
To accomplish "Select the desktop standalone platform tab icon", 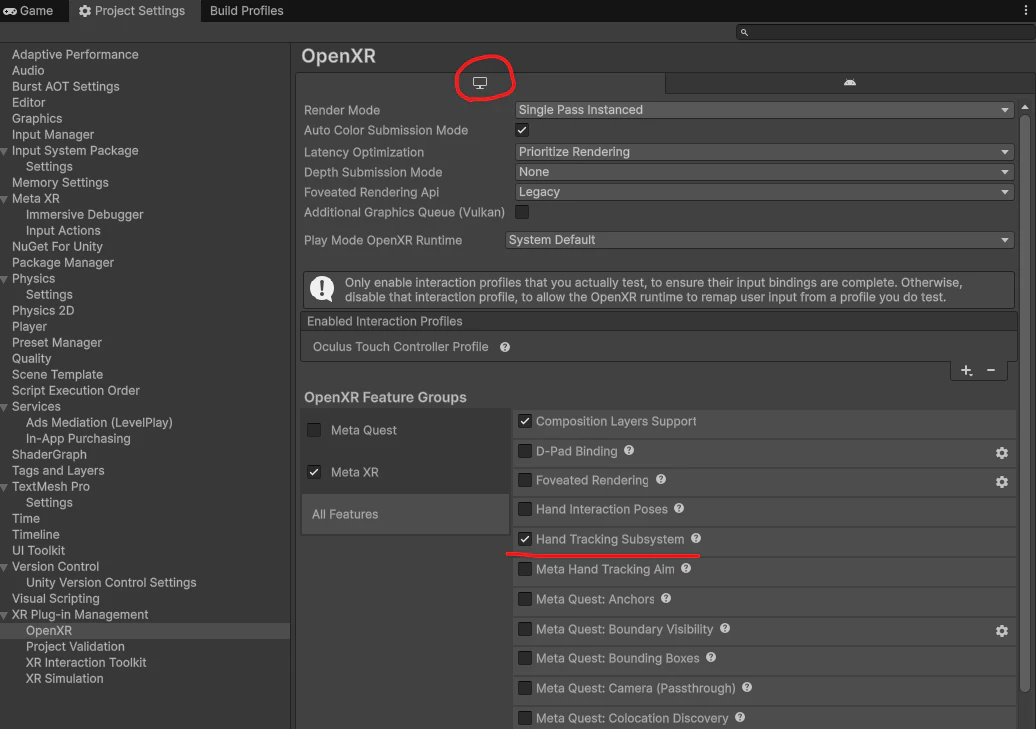I will [x=480, y=83].
